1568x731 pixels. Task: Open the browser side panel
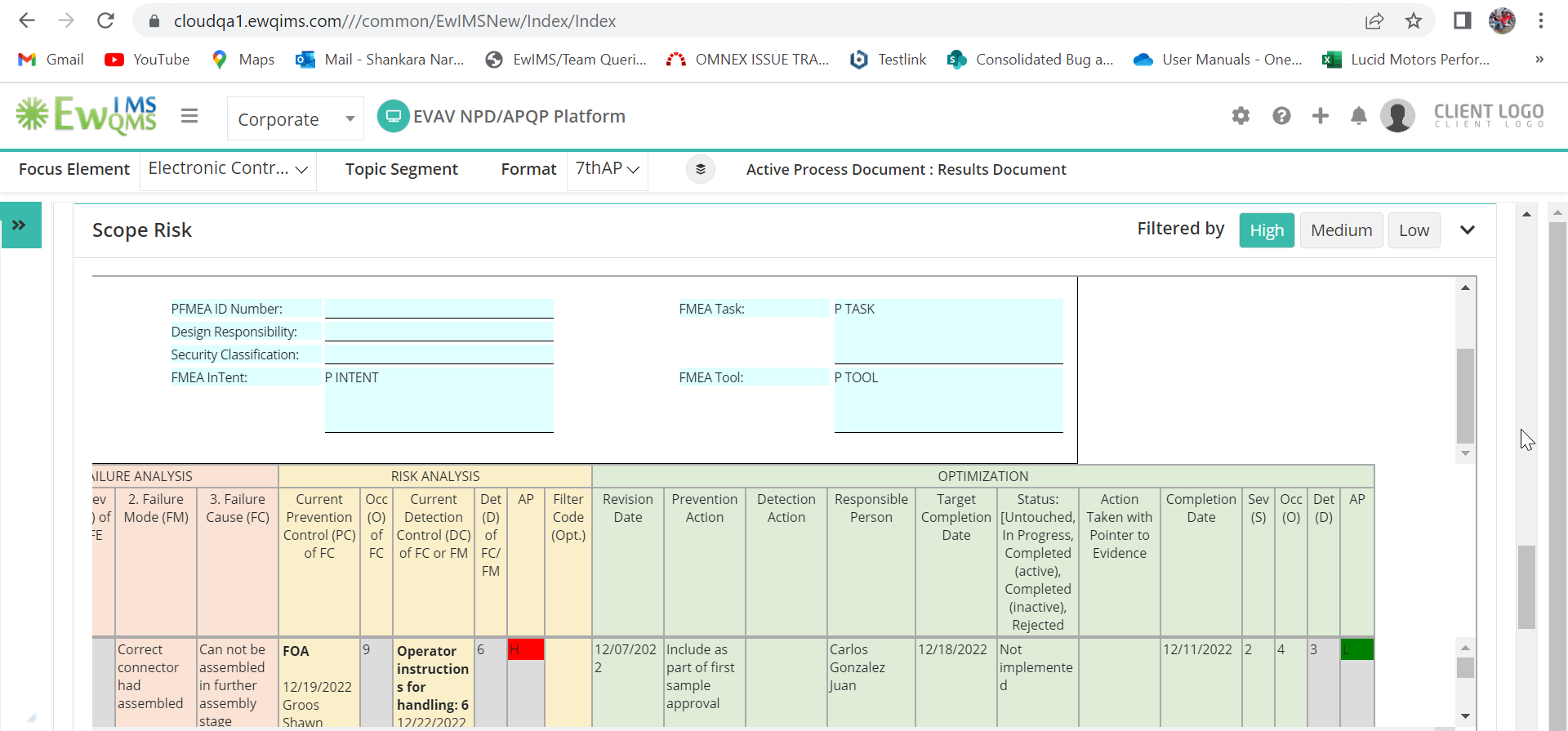[1463, 20]
